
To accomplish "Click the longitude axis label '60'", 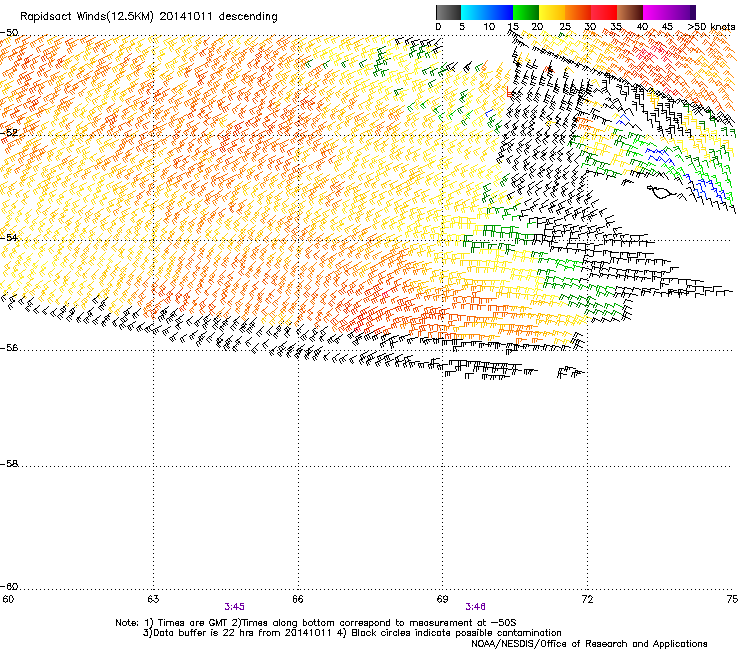I will 8,599.
